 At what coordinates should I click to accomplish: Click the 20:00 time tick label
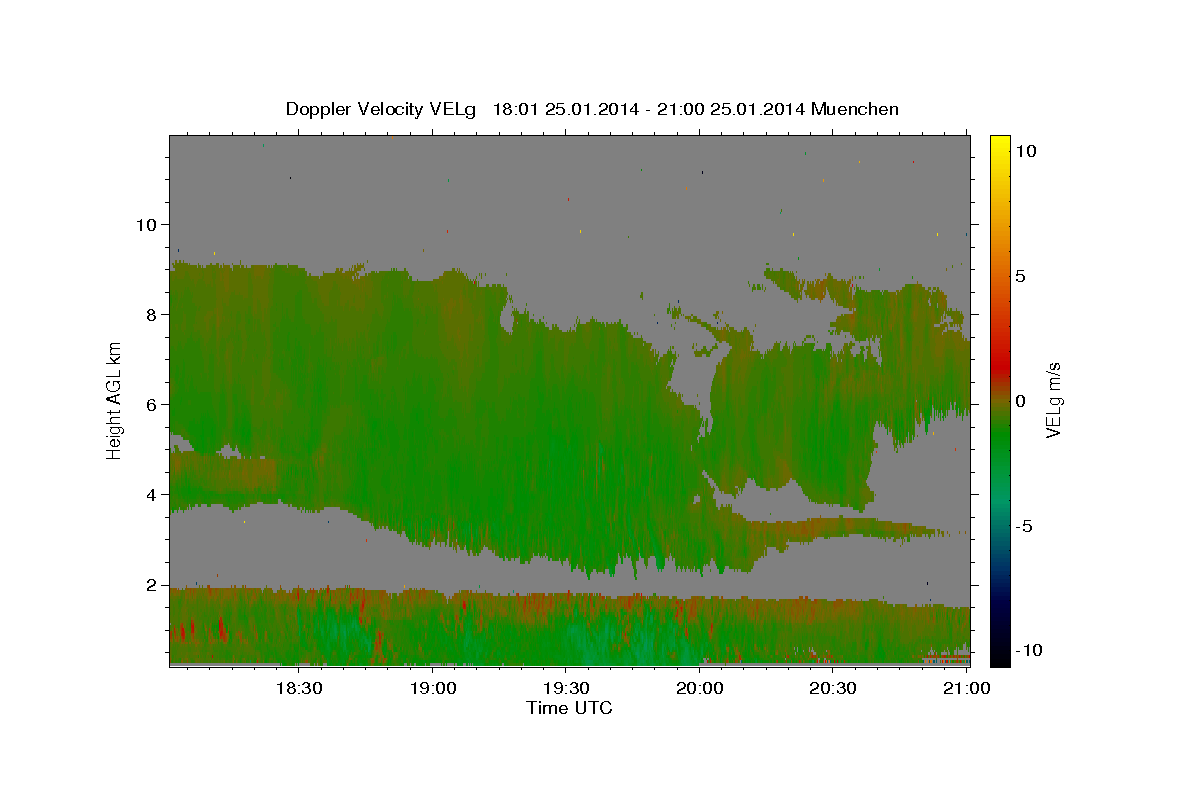[x=699, y=688]
